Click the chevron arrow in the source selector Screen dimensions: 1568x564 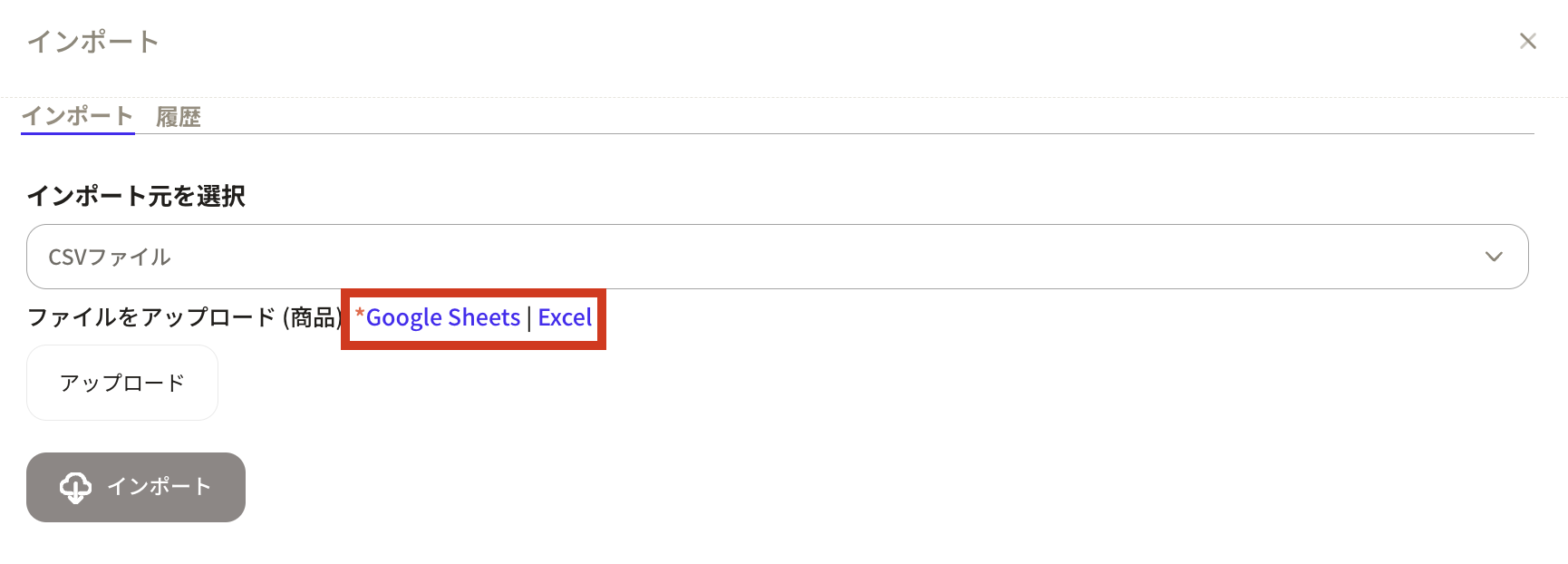1494,257
